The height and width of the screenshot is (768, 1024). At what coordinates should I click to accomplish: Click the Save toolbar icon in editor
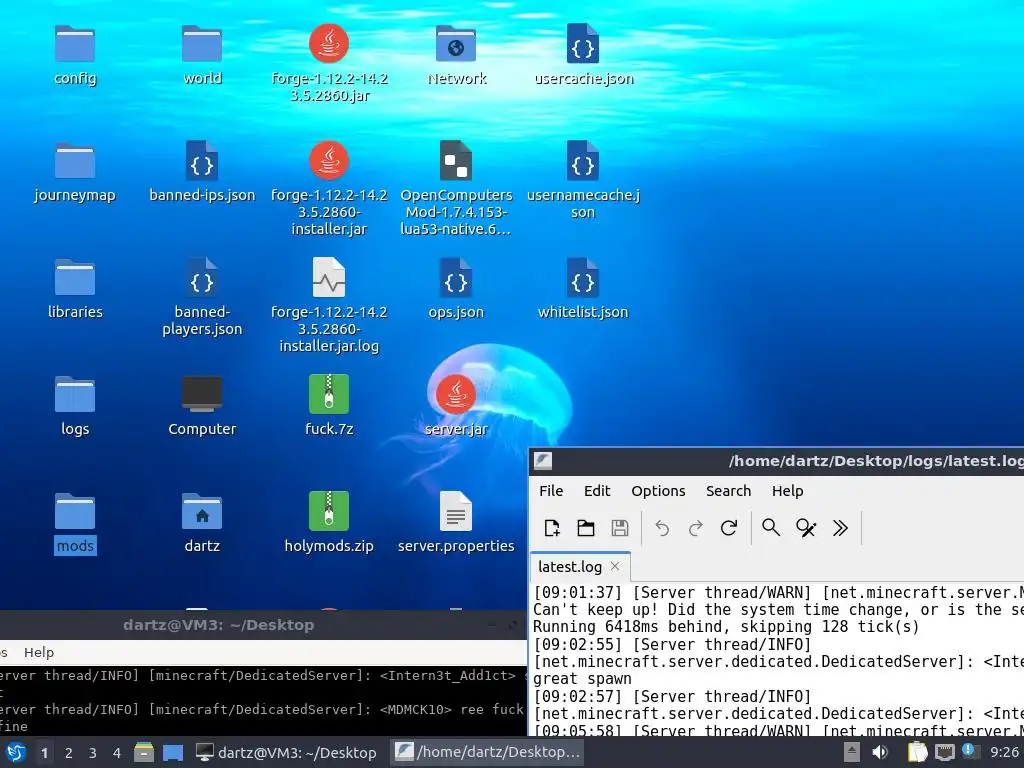pyautogui.click(x=620, y=528)
